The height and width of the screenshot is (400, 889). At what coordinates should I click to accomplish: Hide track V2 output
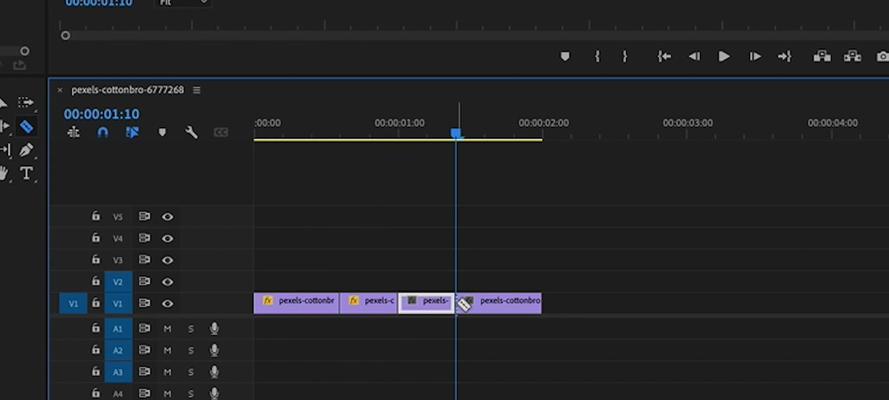(x=167, y=282)
